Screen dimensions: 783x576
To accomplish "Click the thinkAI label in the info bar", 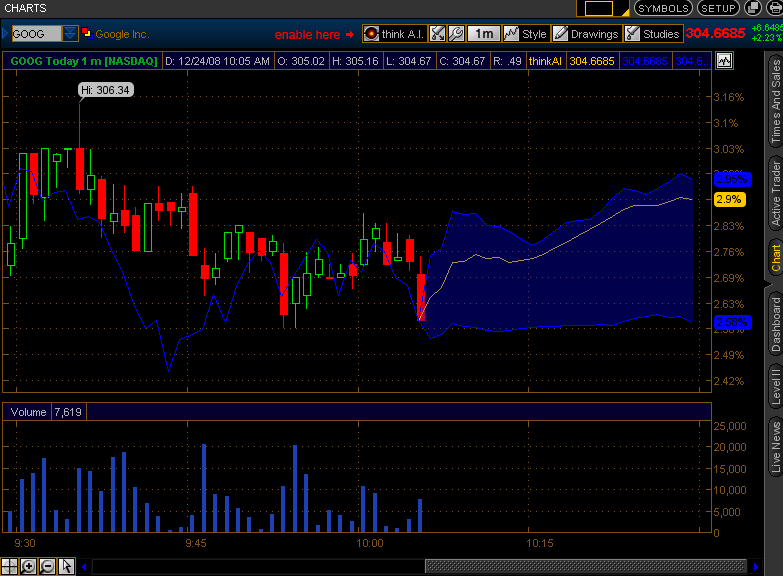I will pos(545,61).
